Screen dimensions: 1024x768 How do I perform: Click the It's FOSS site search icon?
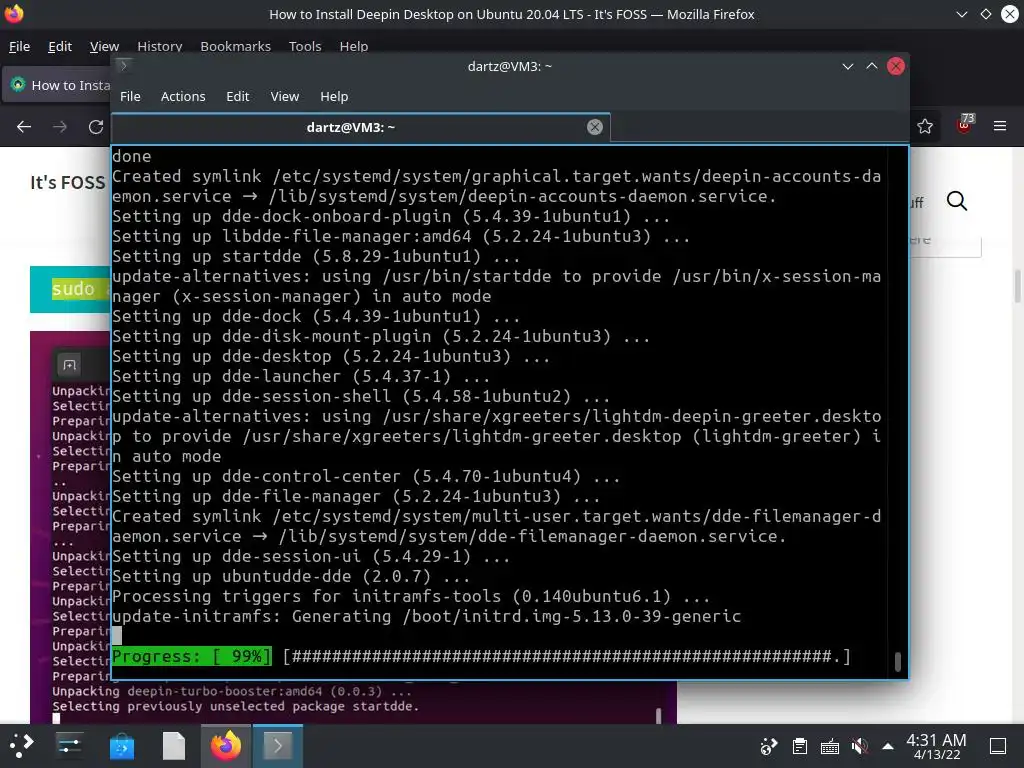click(957, 201)
